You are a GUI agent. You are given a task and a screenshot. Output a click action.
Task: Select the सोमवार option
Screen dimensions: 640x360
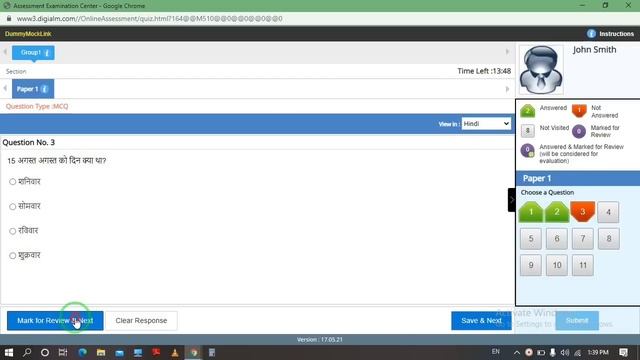(x=13, y=207)
